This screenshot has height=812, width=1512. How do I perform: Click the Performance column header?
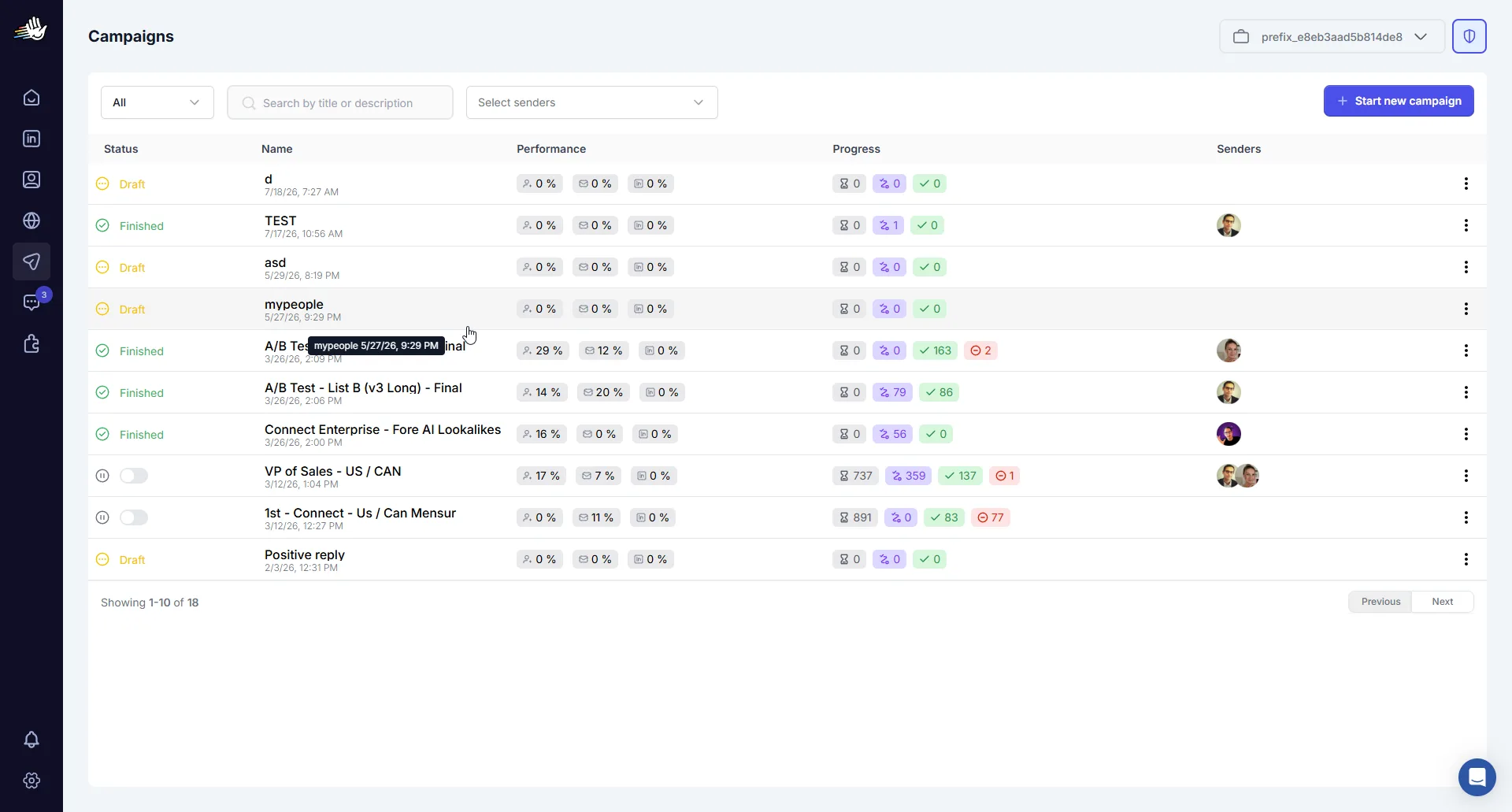pos(551,149)
